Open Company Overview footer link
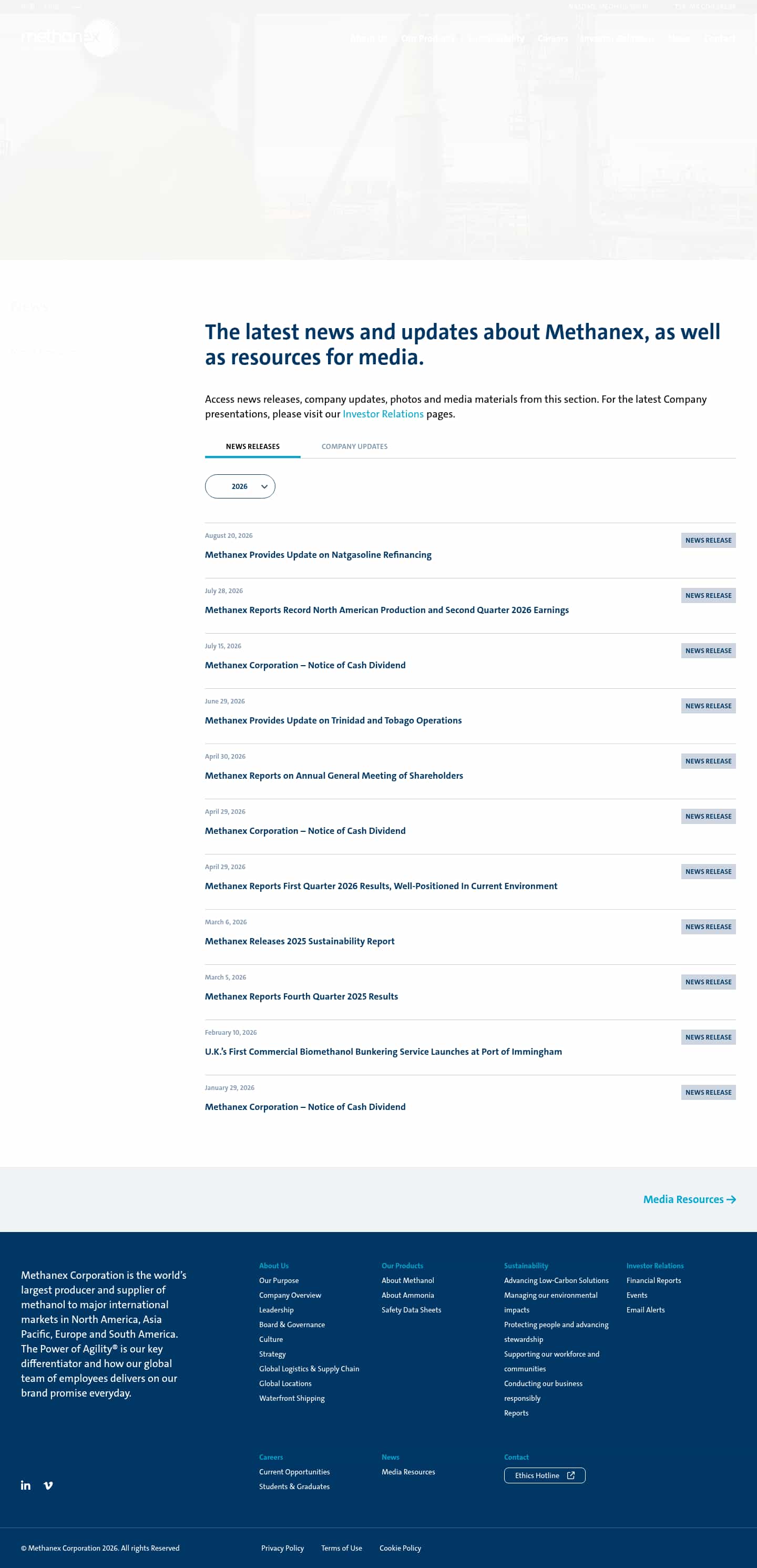 290,1295
